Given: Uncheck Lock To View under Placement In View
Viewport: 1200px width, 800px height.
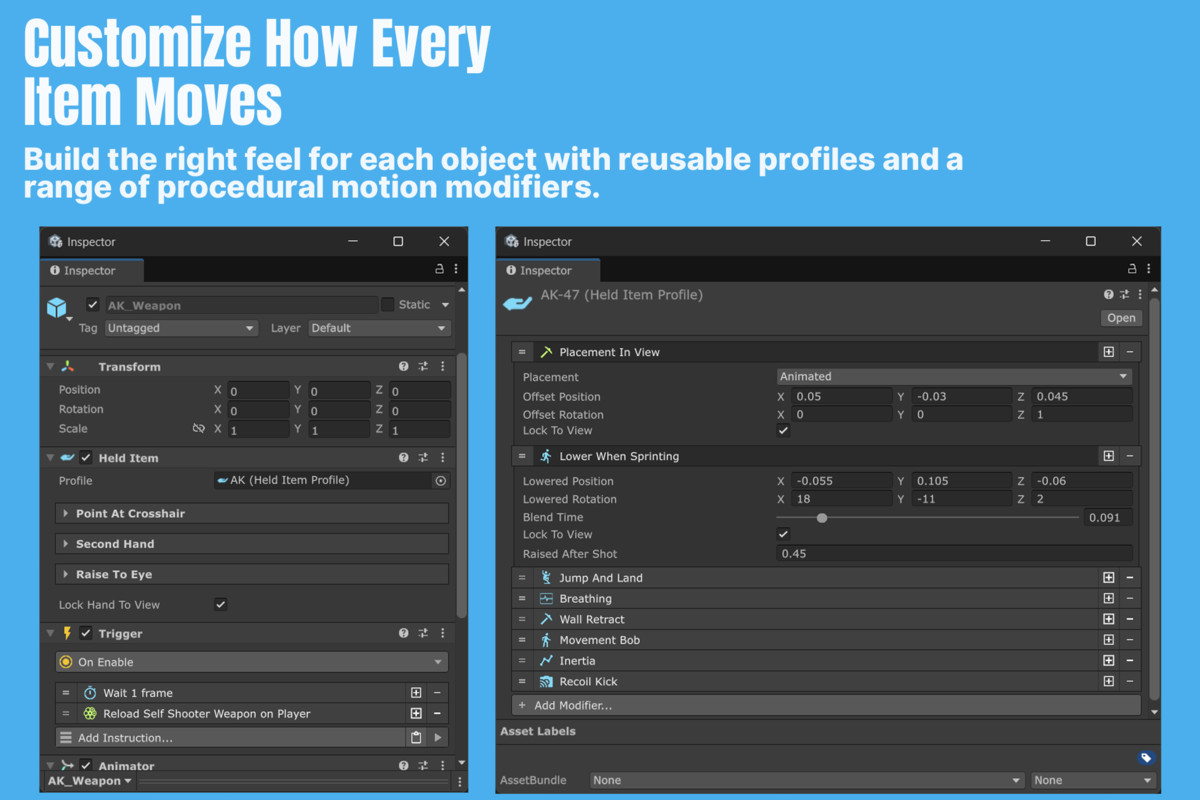Looking at the screenshot, I should tap(783, 431).
